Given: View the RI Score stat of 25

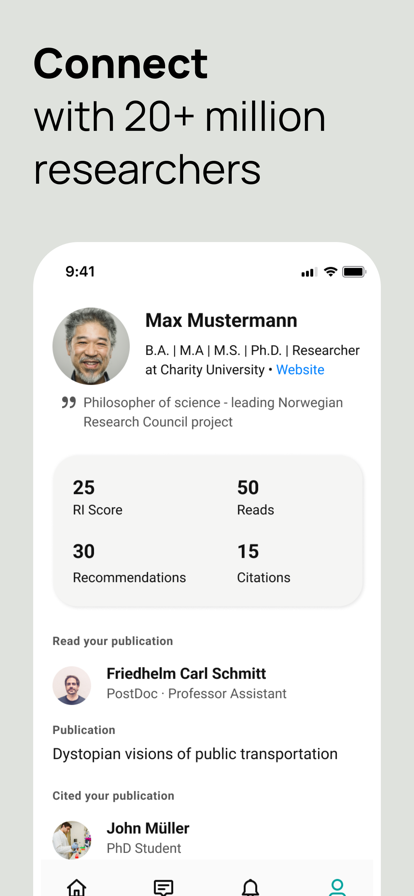Looking at the screenshot, I should 97,497.
